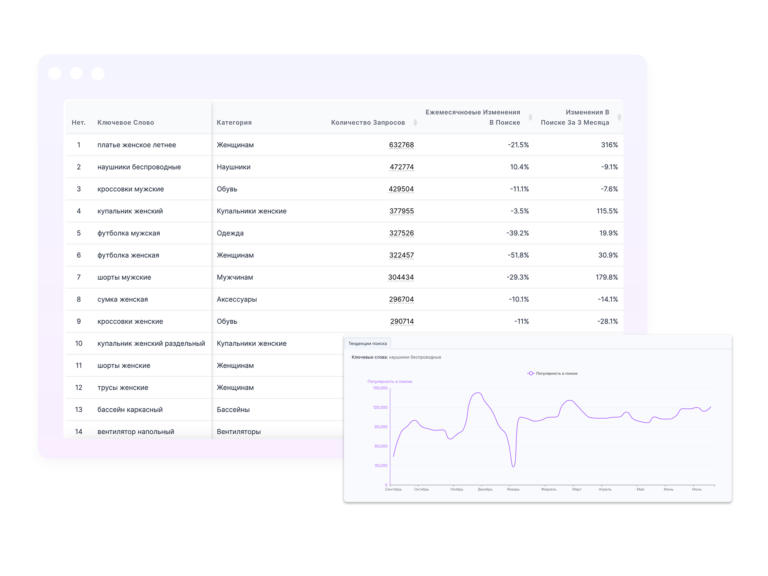
Task: Open the Тенденции поиска tab
Action: [367, 343]
